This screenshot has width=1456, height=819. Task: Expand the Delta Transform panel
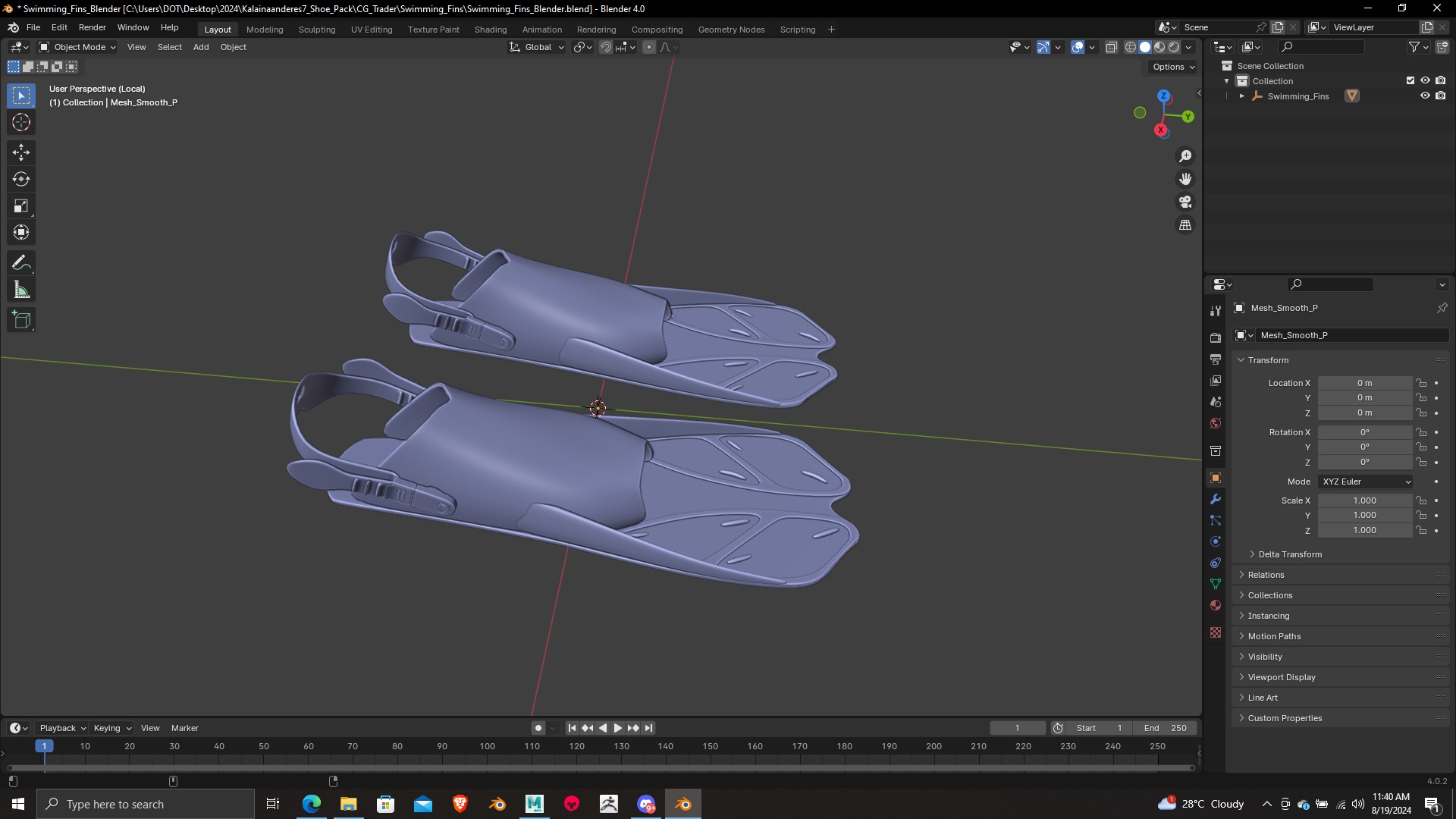tap(1289, 554)
